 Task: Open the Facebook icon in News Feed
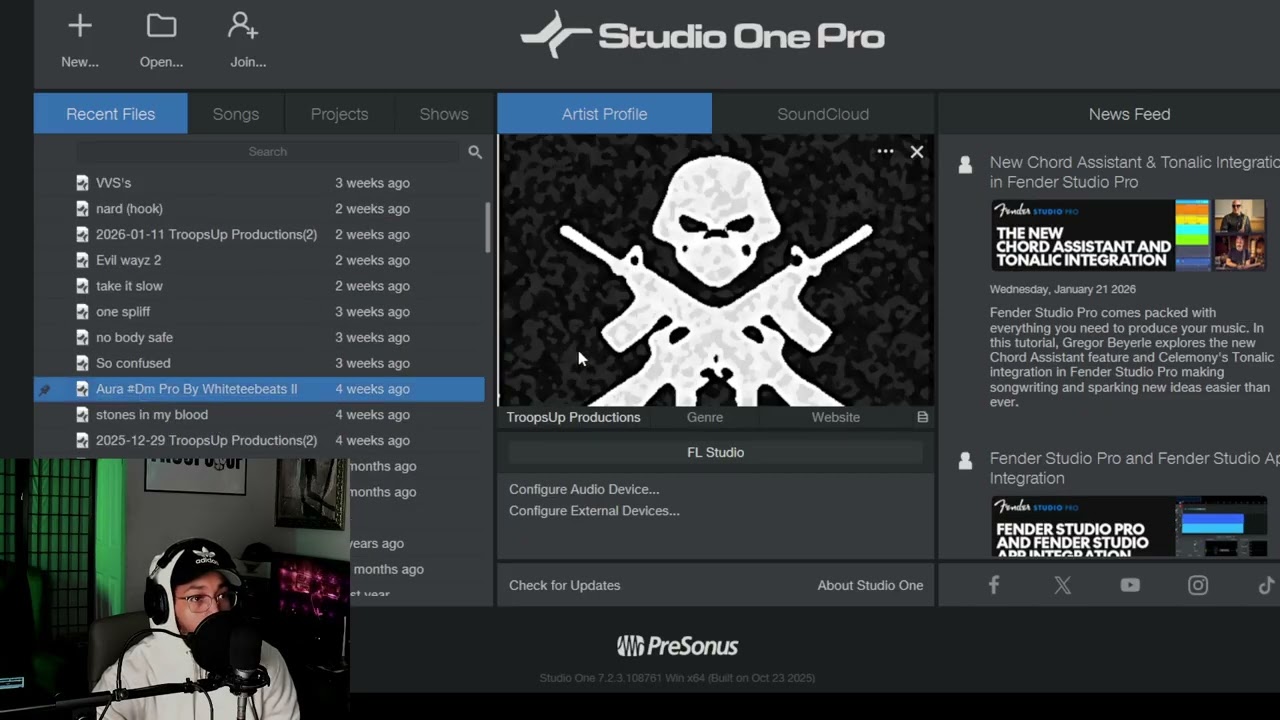(994, 586)
